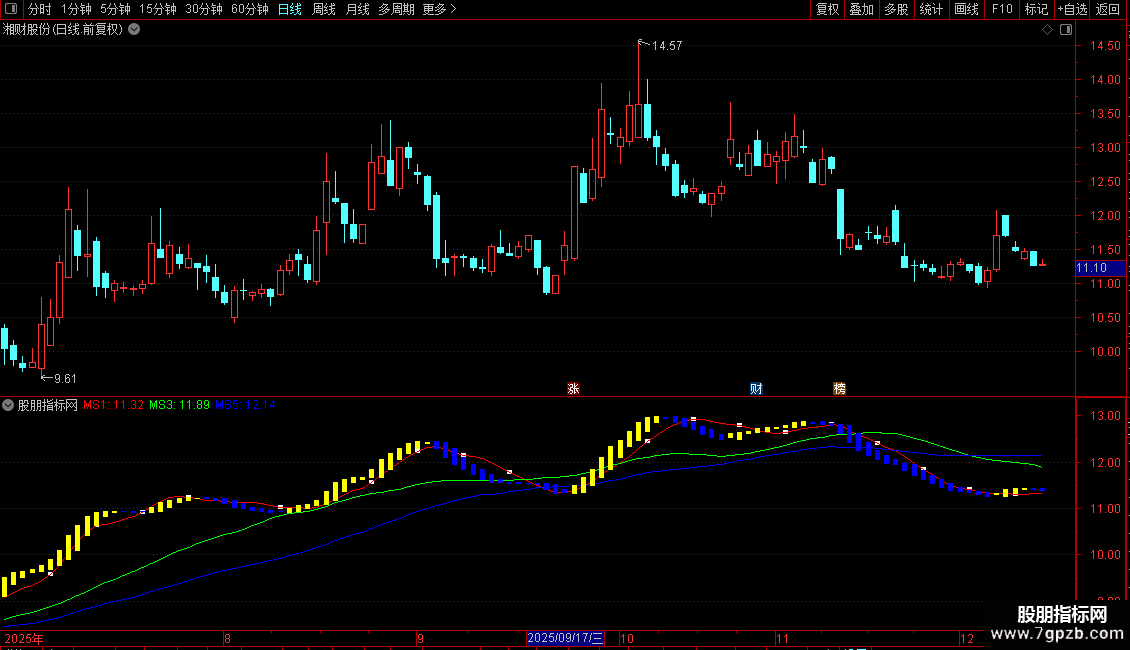Click the 9.61 low price label
This screenshot has width=1130, height=650.
point(65,379)
